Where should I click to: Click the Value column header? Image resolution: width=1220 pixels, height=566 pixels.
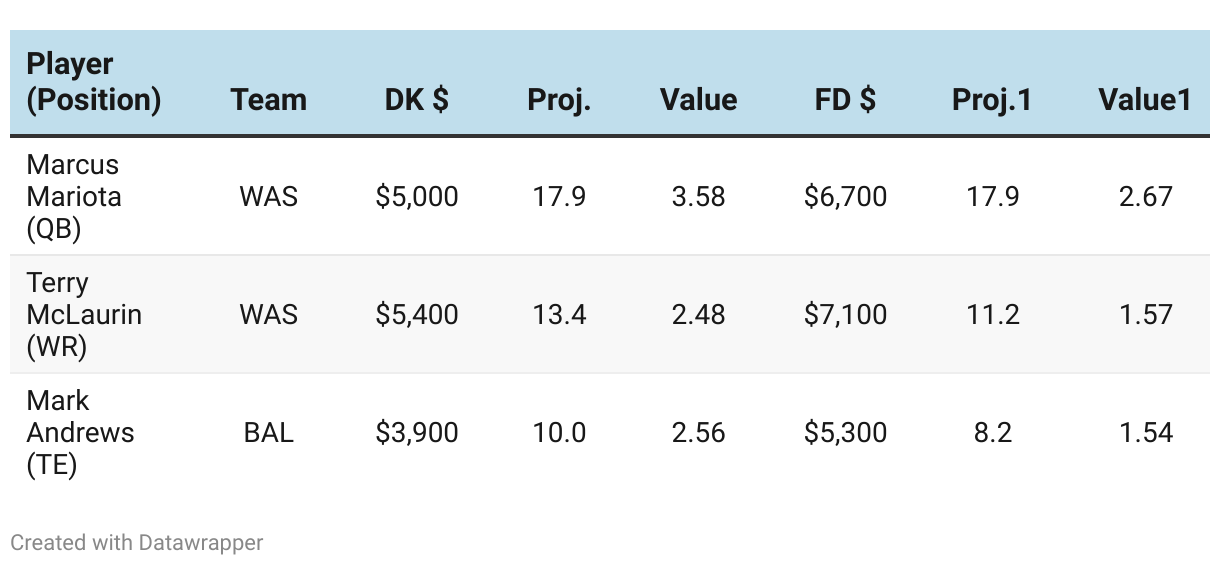click(698, 100)
